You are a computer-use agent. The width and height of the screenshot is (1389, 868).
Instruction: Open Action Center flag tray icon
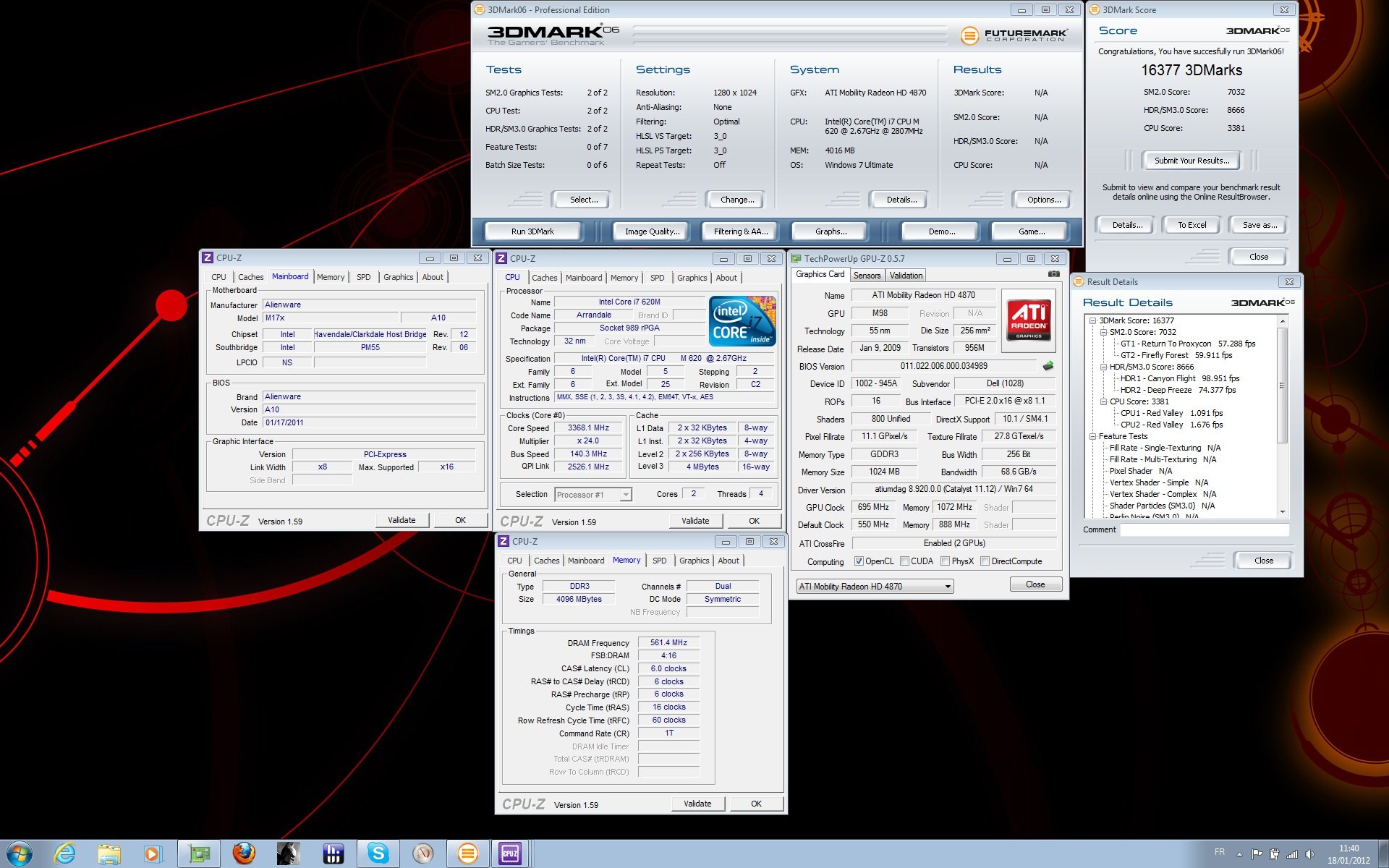click(1257, 854)
